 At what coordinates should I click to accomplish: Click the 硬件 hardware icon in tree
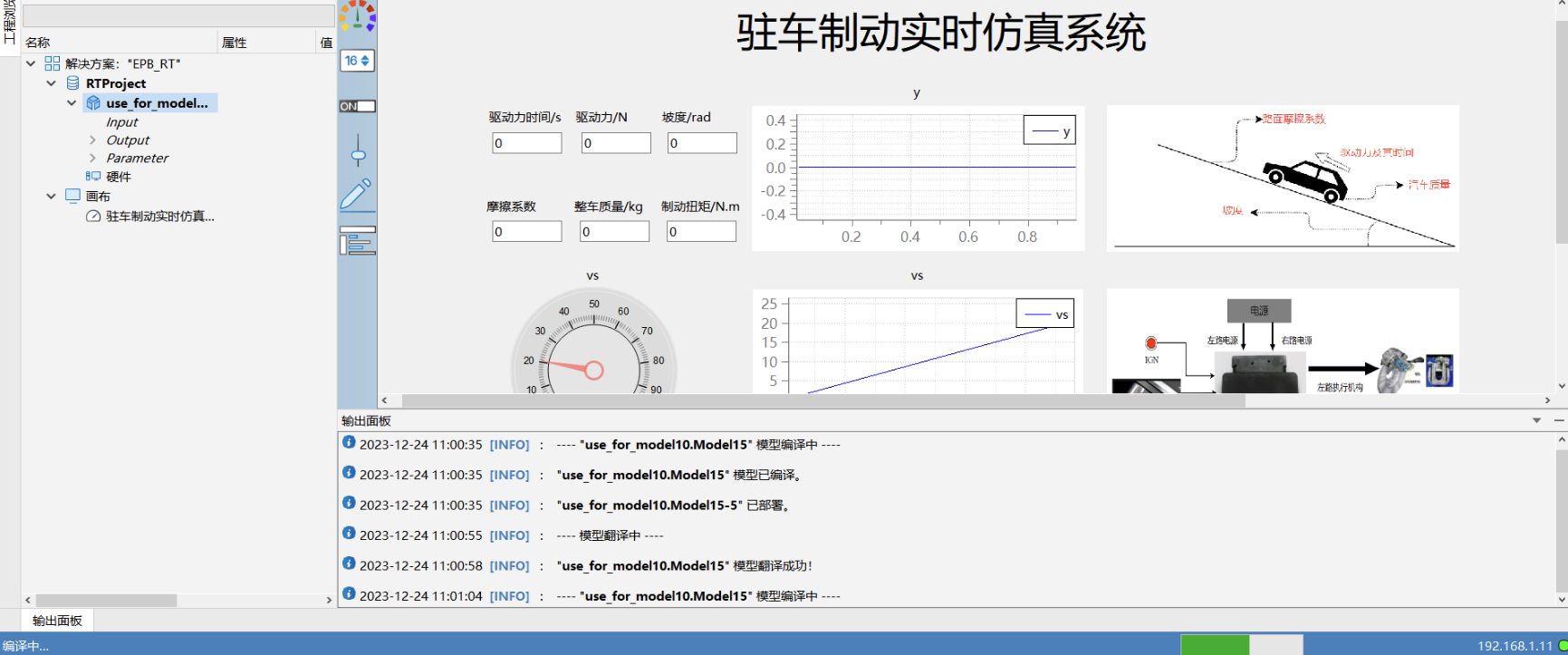point(93,177)
